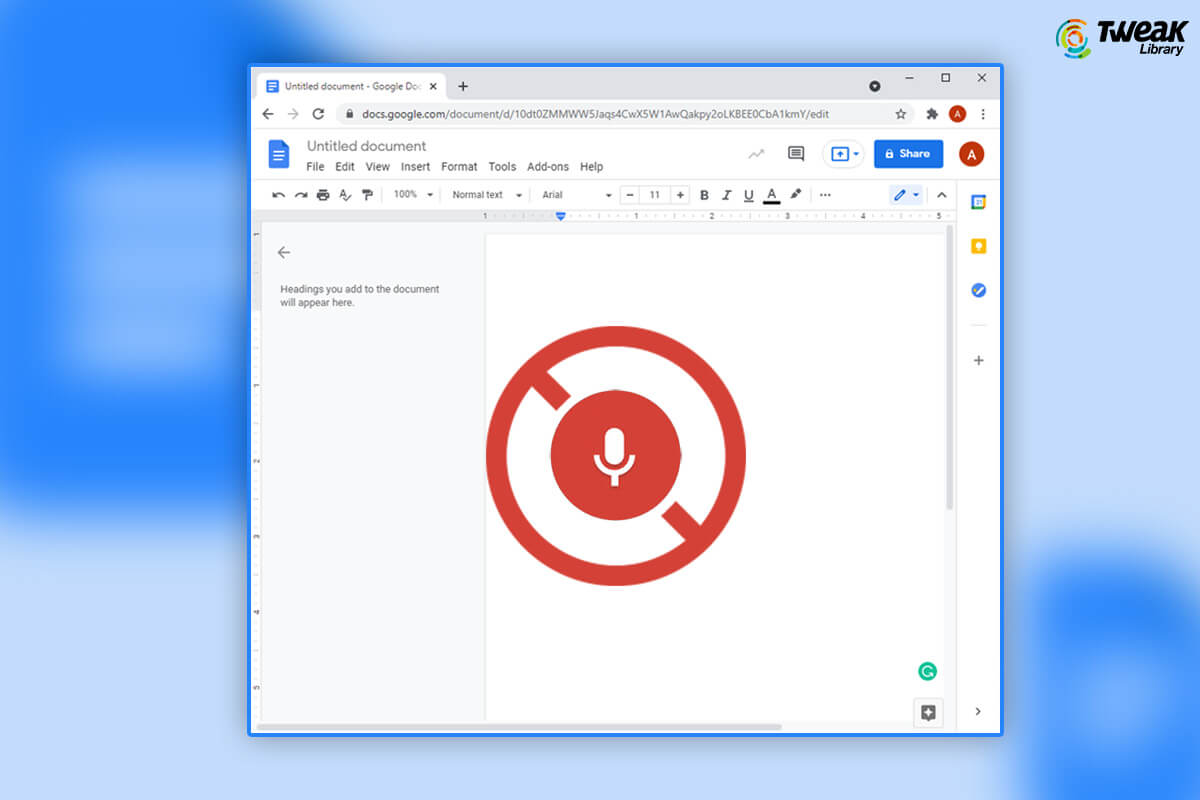Image resolution: width=1200 pixels, height=800 pixels.
Task: Select the Paint format tool
Action: 368,194
